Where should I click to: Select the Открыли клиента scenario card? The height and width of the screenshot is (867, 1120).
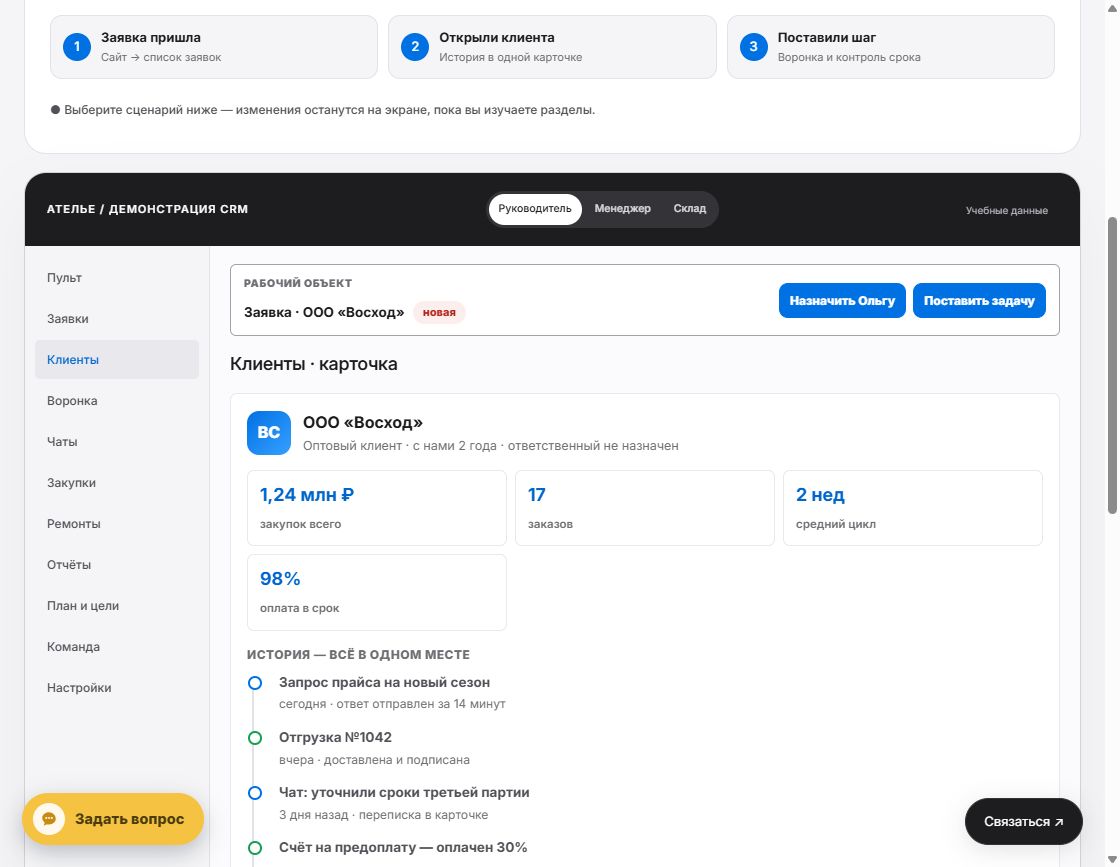coord(552,47)
